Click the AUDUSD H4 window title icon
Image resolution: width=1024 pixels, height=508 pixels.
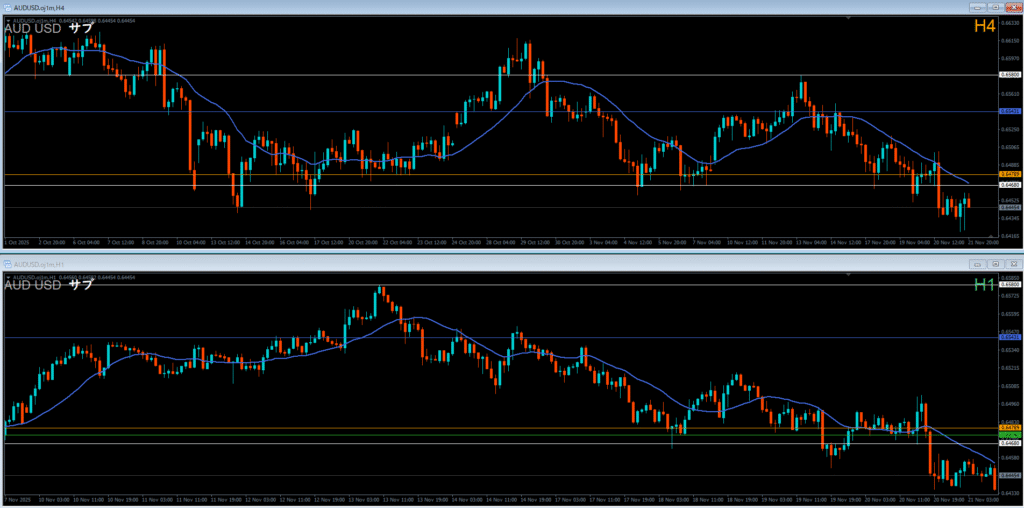coord(8,6)
